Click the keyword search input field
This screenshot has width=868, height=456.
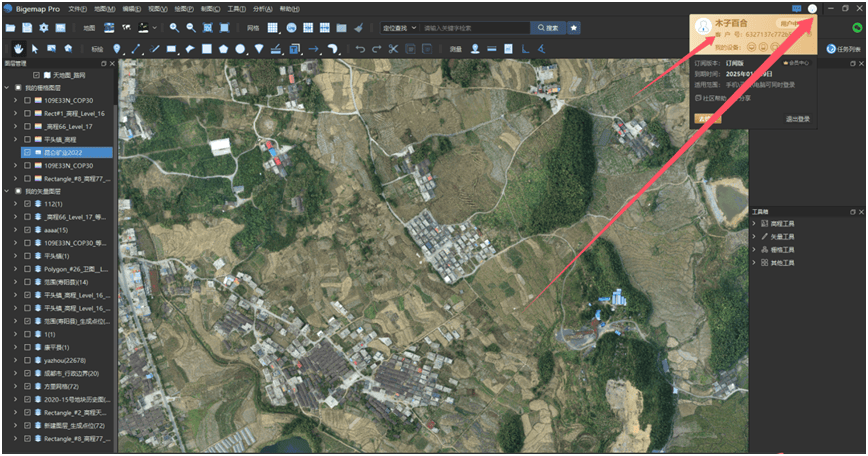(x=474, y=28)
